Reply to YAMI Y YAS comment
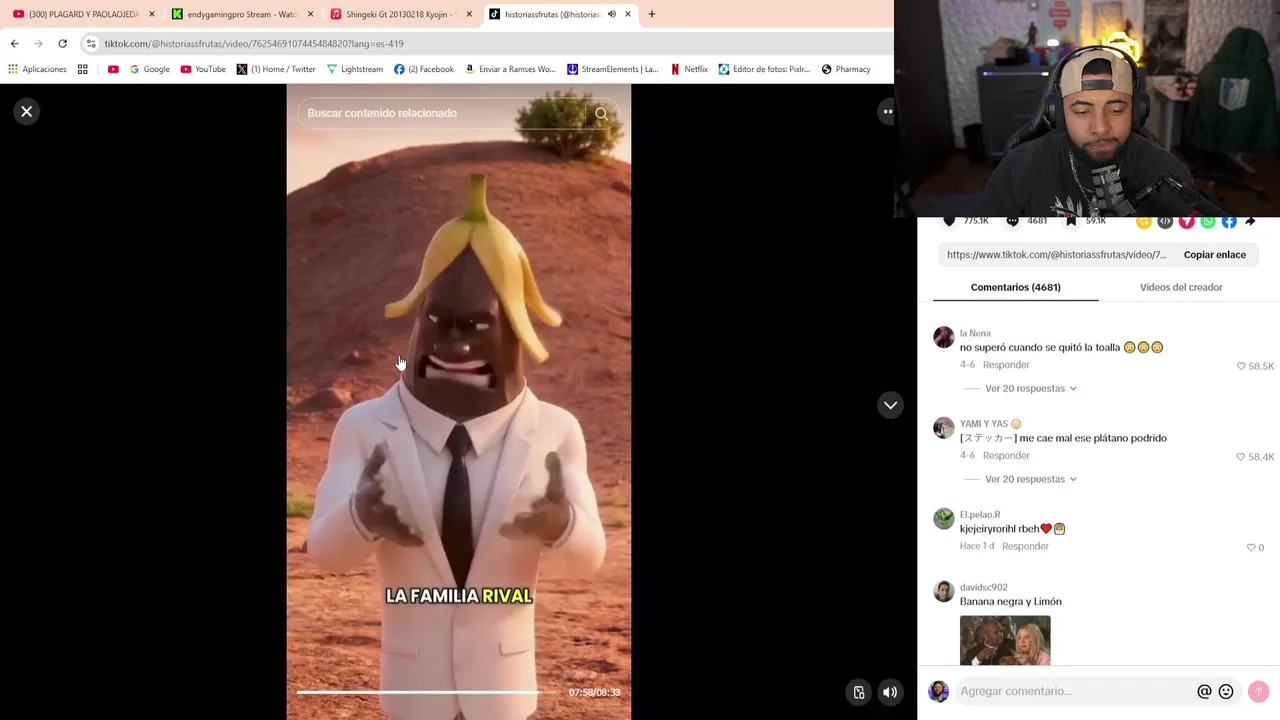 (1005, 456)
